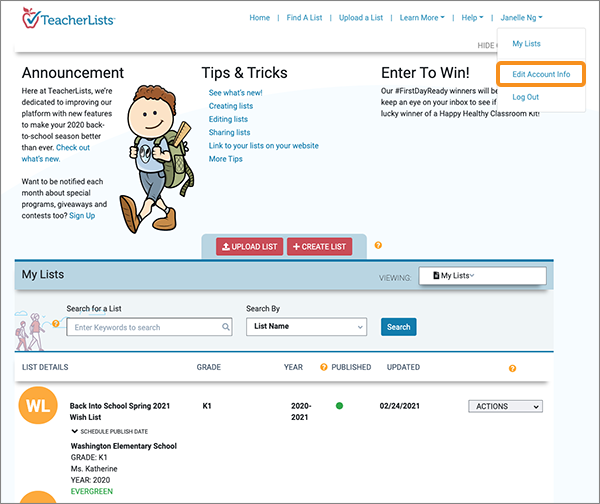Click the 02/24/2021 updated date

point(399,406)
